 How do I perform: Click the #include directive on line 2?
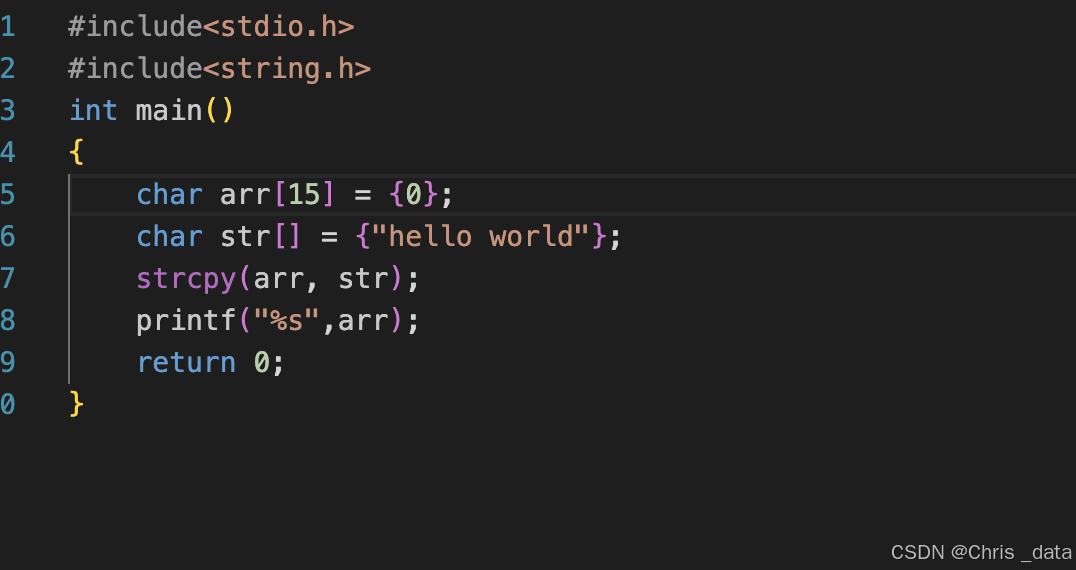[x=135, y=69]
